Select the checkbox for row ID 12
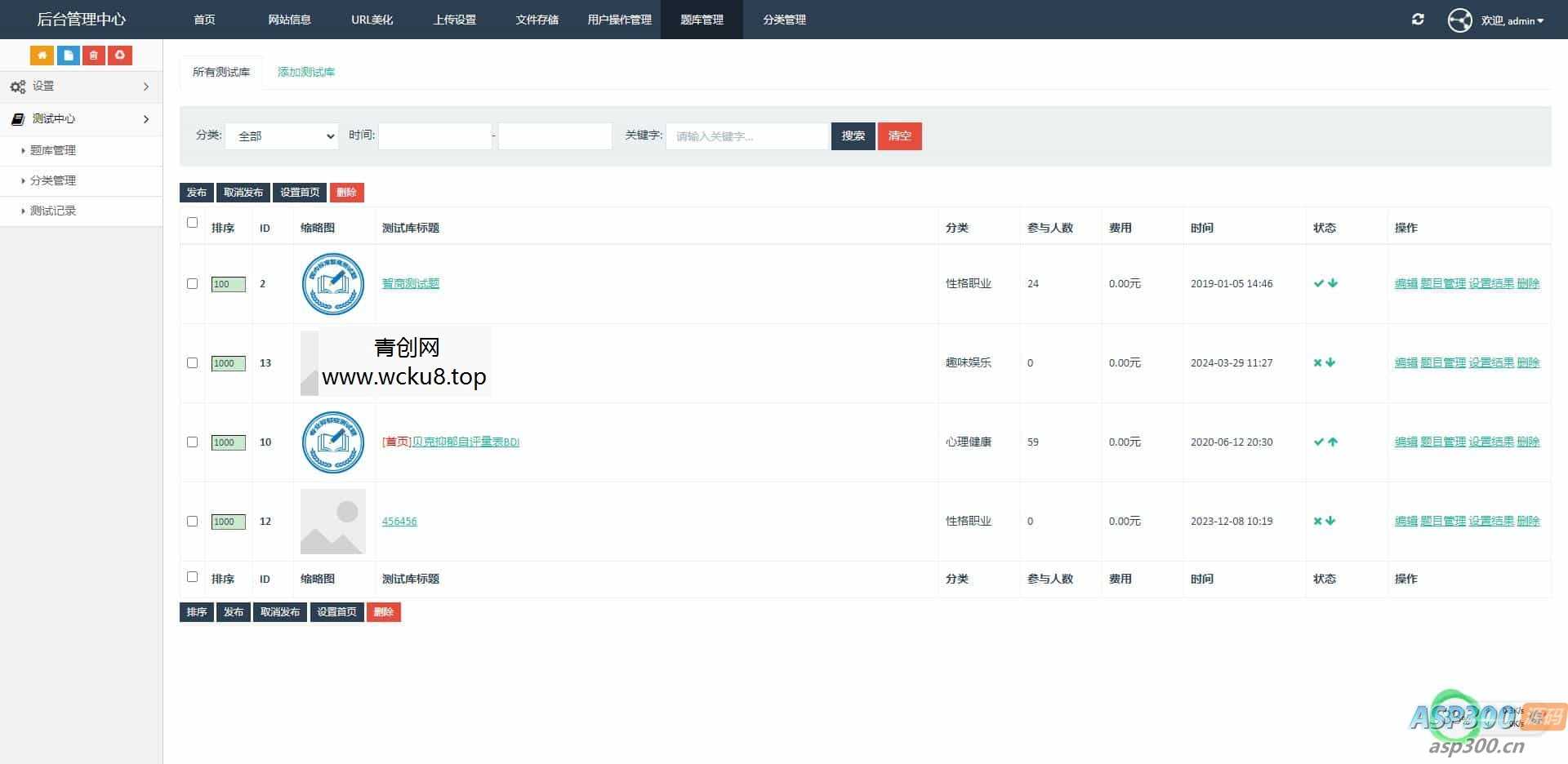The image size is (1568, 764). tap(193, 522)
